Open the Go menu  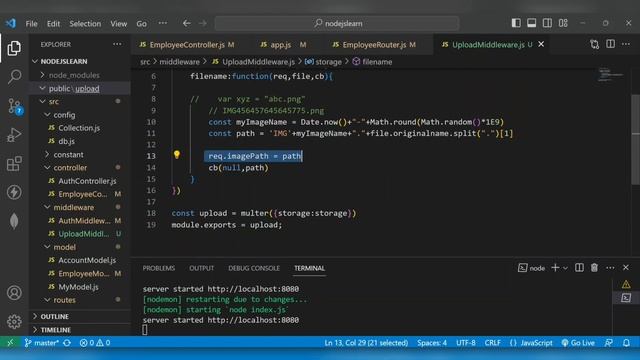[x=141, y=24]
